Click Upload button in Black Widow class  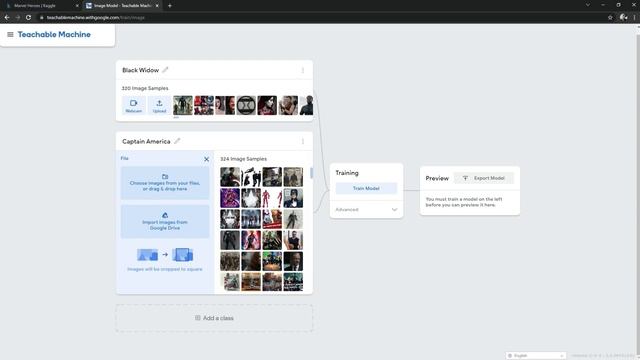(x=159, y=105)
